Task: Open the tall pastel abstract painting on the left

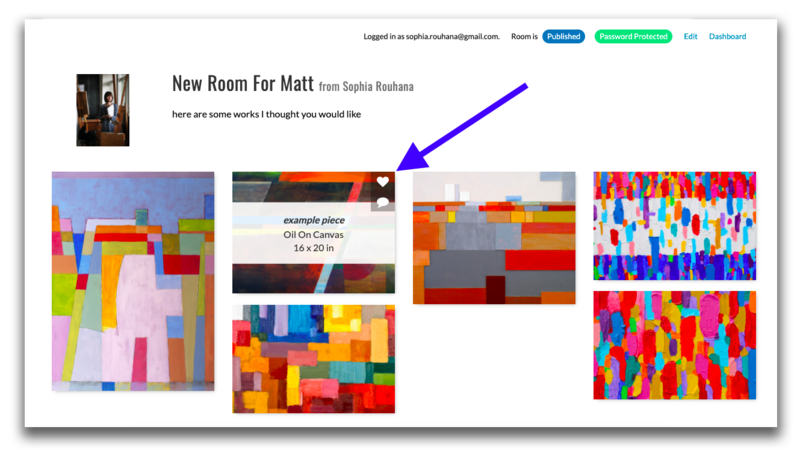Action: click(133, 280)
